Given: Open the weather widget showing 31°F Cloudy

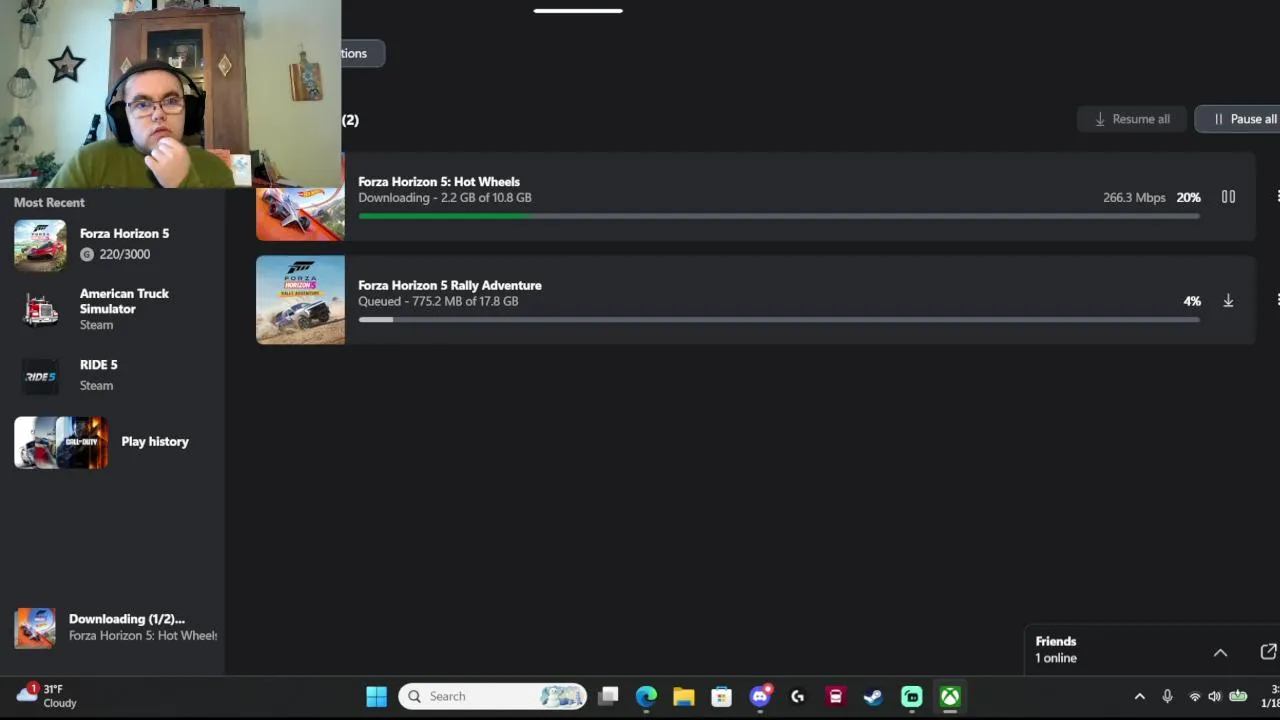Looking at the screenshot, I should point(47,696).
